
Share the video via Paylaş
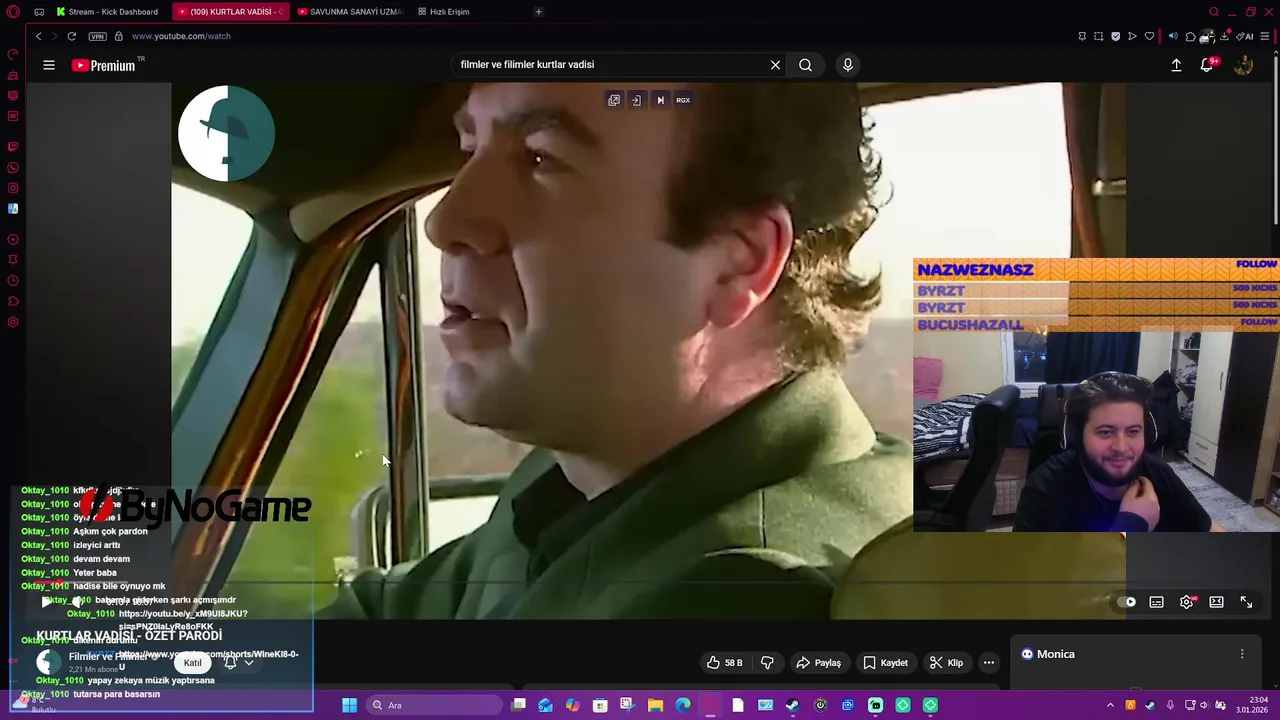(x=818, y=663)
